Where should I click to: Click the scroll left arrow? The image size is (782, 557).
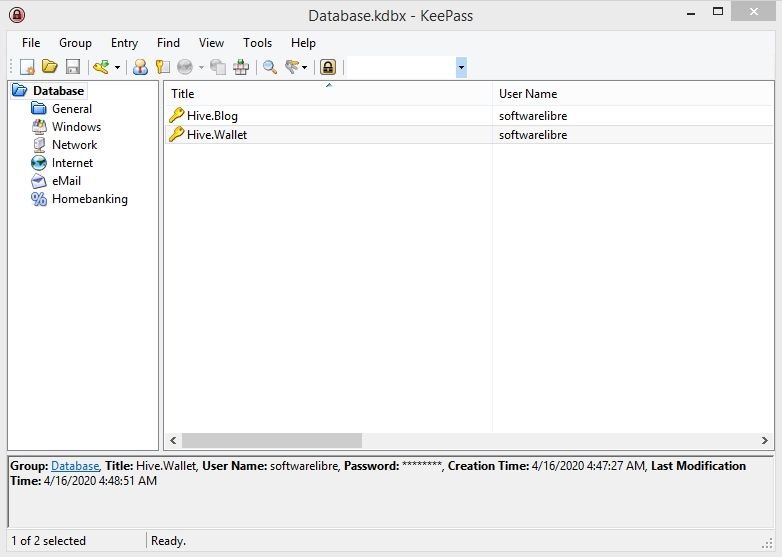tap(173, 440)
